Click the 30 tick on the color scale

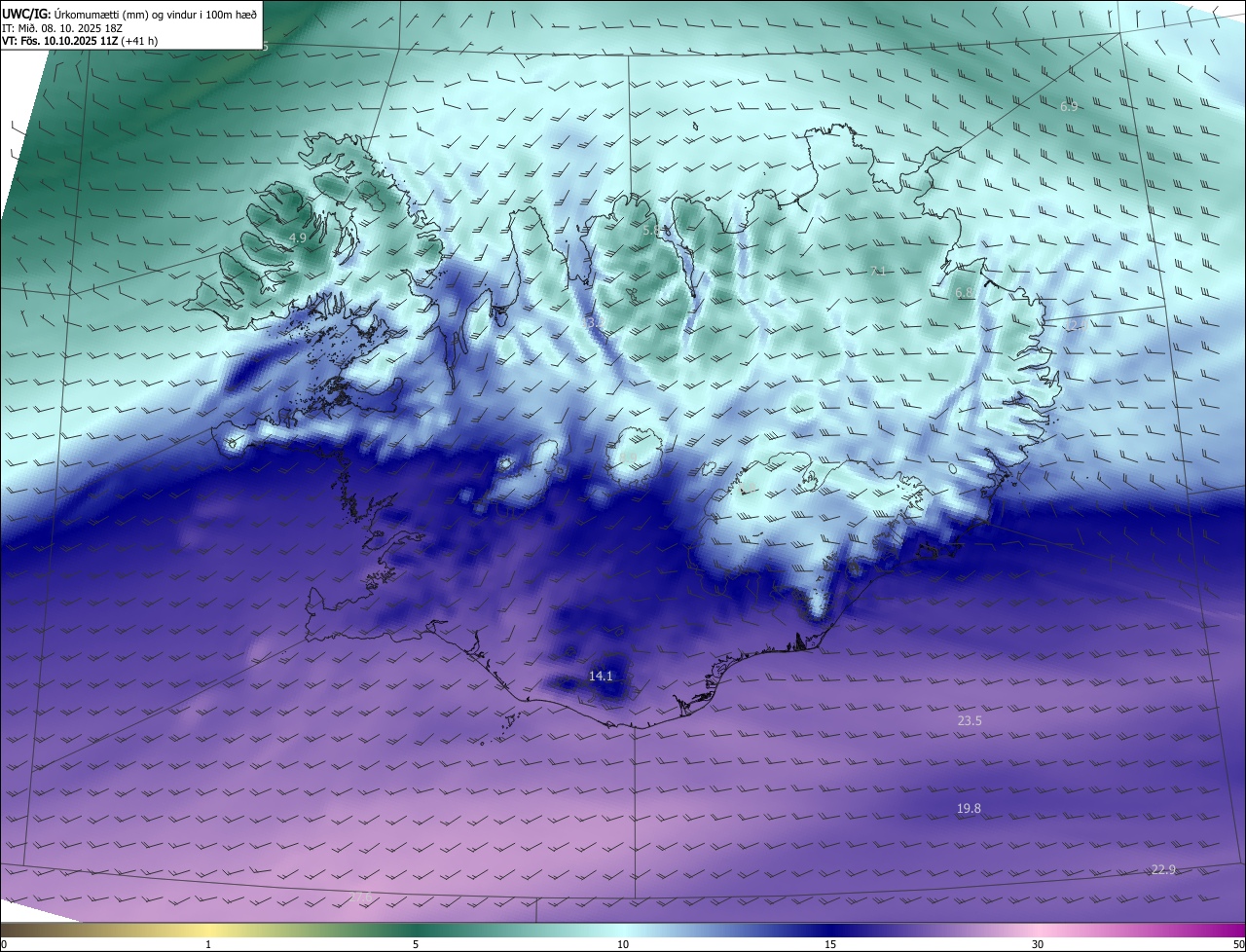pyautogui.click(x=1038, y=944)
